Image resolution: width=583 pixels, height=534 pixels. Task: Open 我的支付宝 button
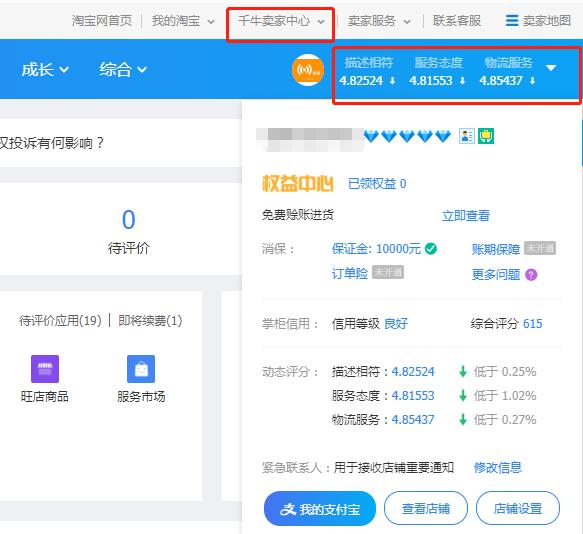pos(320,509)
